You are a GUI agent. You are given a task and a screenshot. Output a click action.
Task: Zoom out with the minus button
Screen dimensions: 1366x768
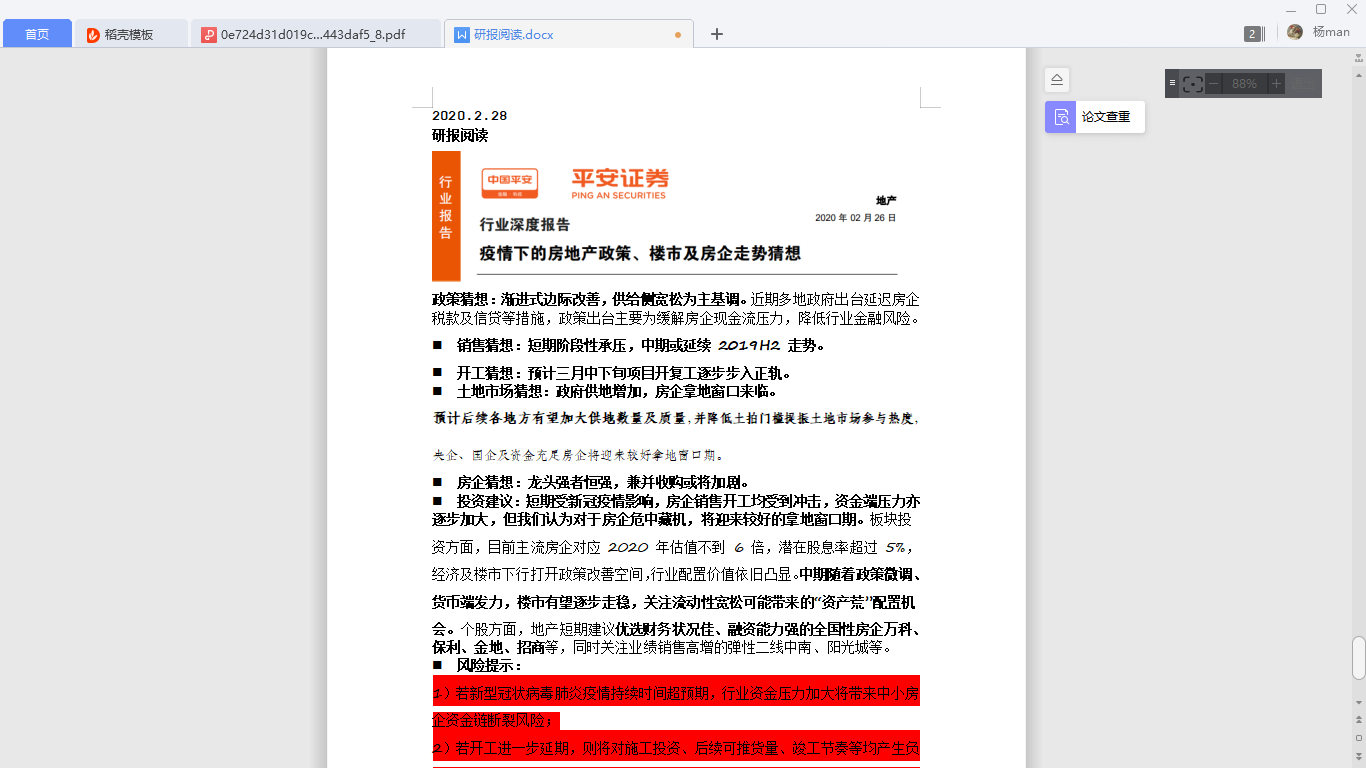click(x=1214, y=84)
